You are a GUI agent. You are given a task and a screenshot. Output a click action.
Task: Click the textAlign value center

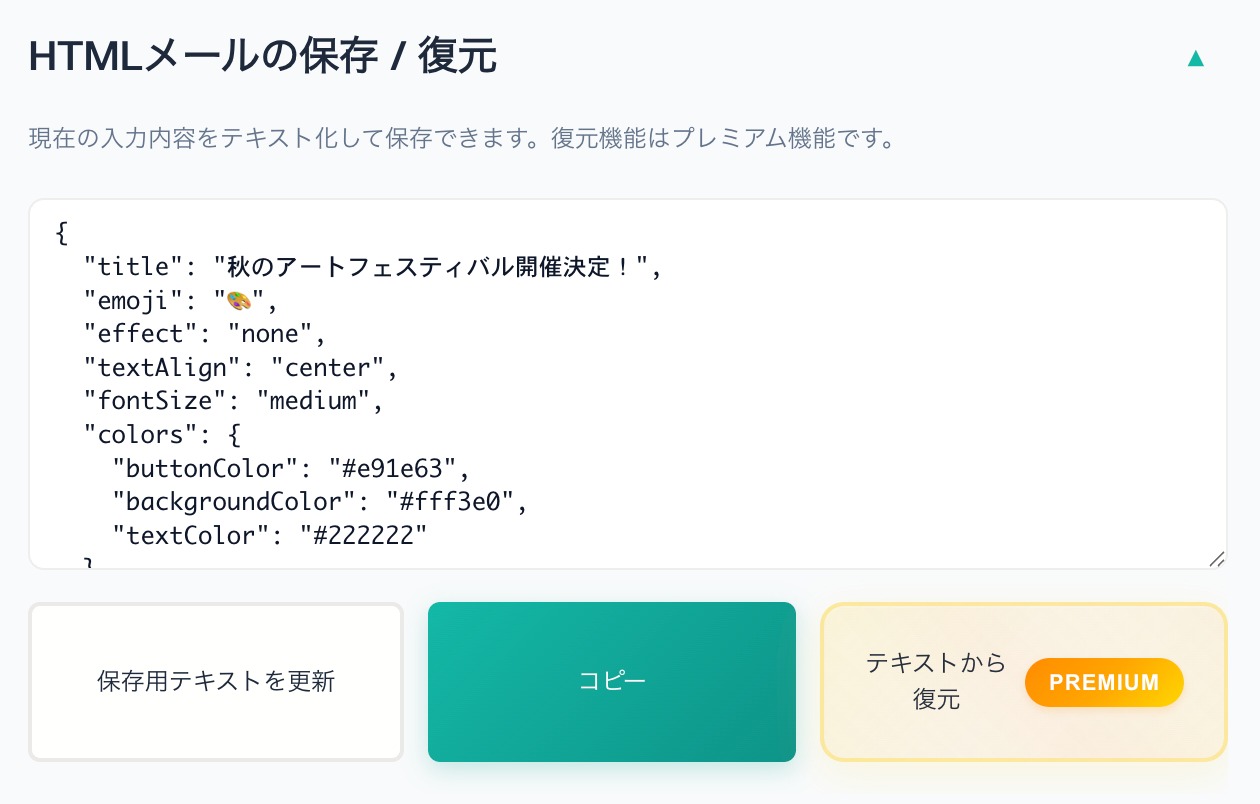pos(328,368)
